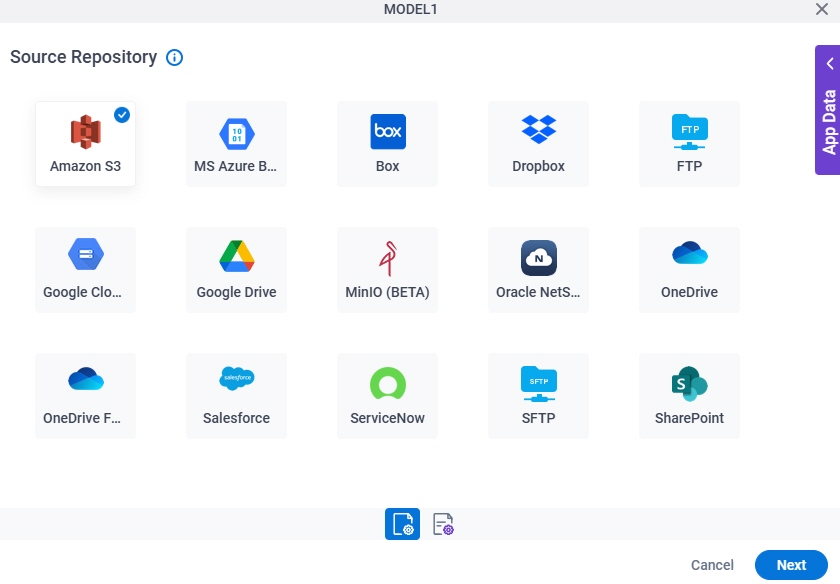
Task: Choose Salesforce as source repository
Action: click(236, 395)
